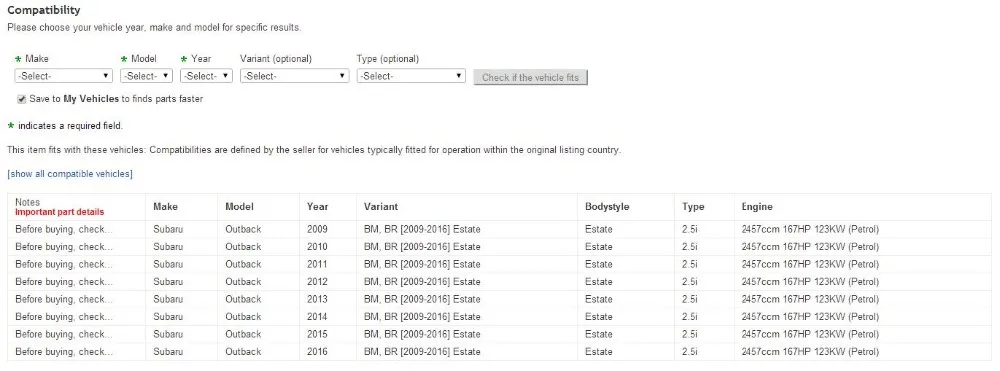
Task: Select year cell 2015
Action: click(x=316, y=334)
